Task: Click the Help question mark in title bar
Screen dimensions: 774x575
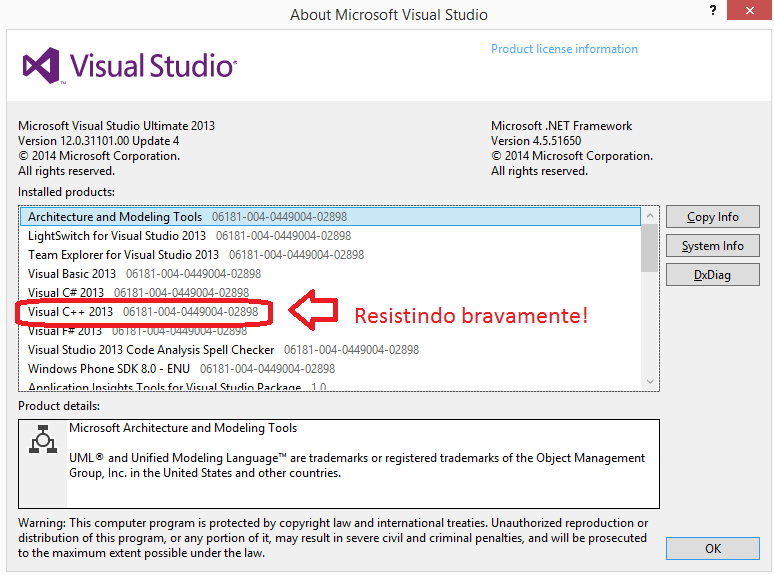Action: [x=713, y=11]
